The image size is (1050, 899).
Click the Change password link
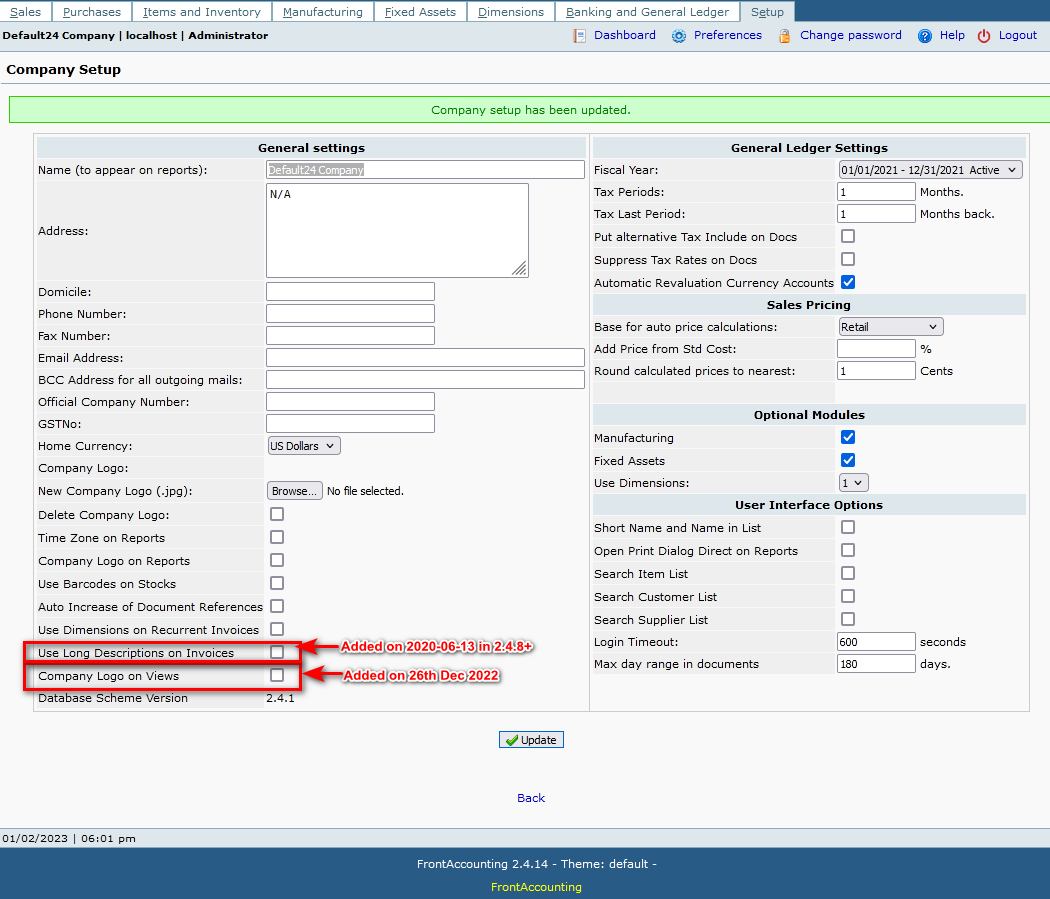[x=850, y=35]
